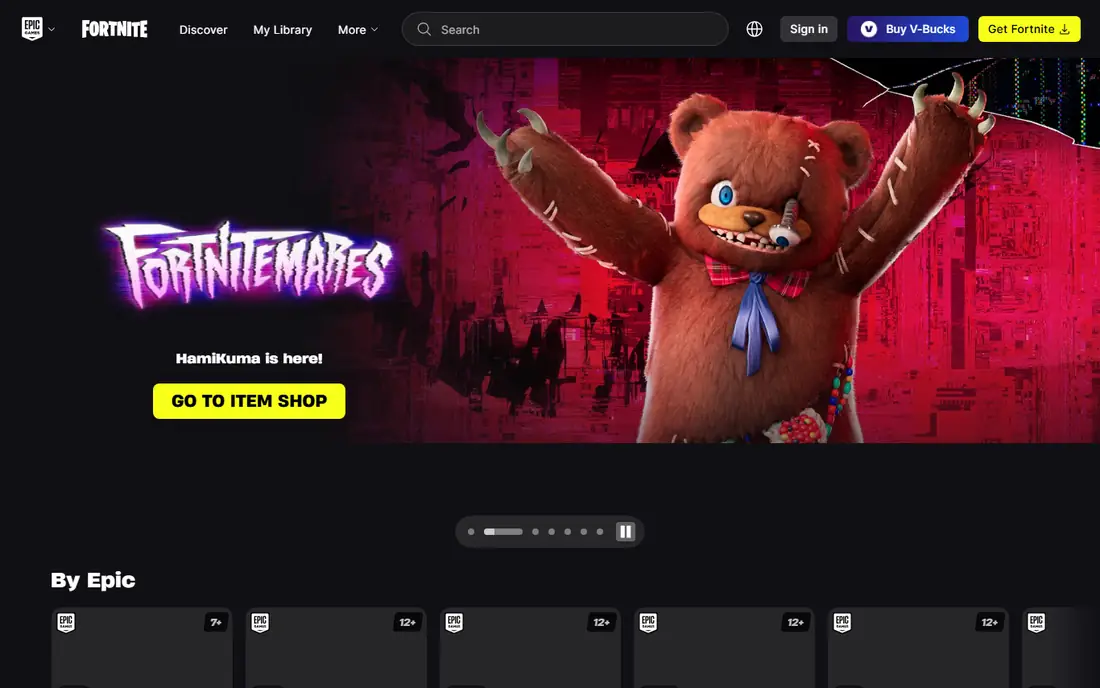The image size is (1100, 688).
Task: Click the active carousel progress indicator
Action: pyautogui.click(x=503, y=532)
